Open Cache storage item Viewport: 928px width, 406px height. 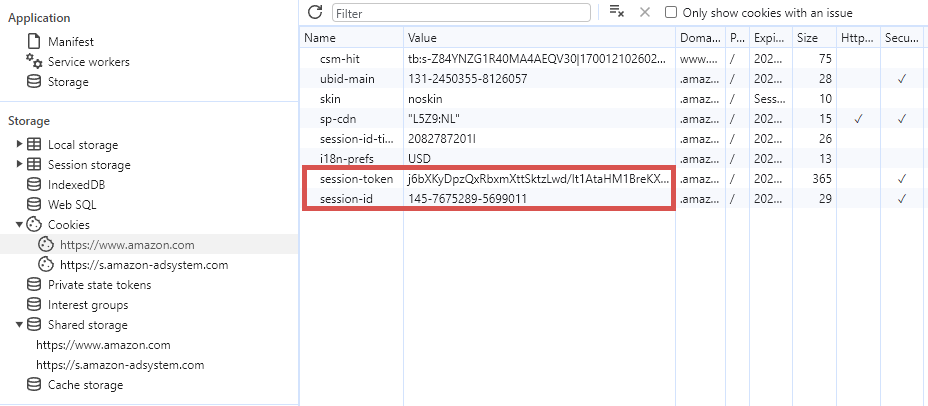coord(85,385)
